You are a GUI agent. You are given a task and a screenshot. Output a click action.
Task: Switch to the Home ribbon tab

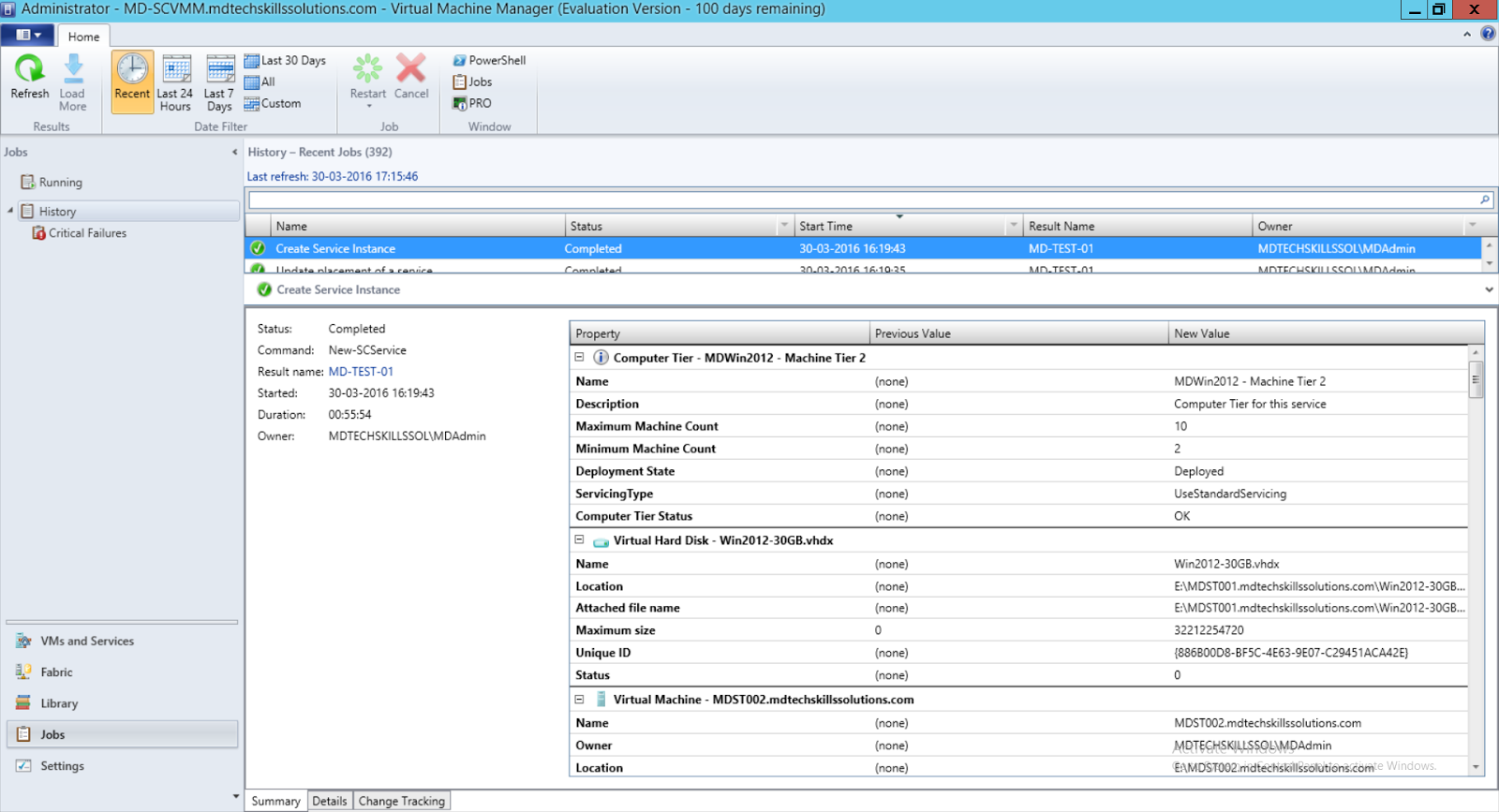[x=83, y=37]
